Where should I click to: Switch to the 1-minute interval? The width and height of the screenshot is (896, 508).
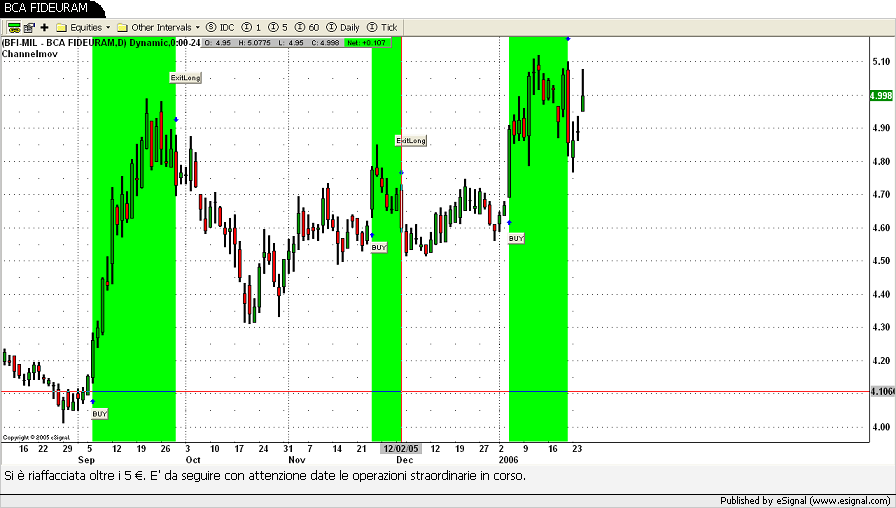coord(252,27)
